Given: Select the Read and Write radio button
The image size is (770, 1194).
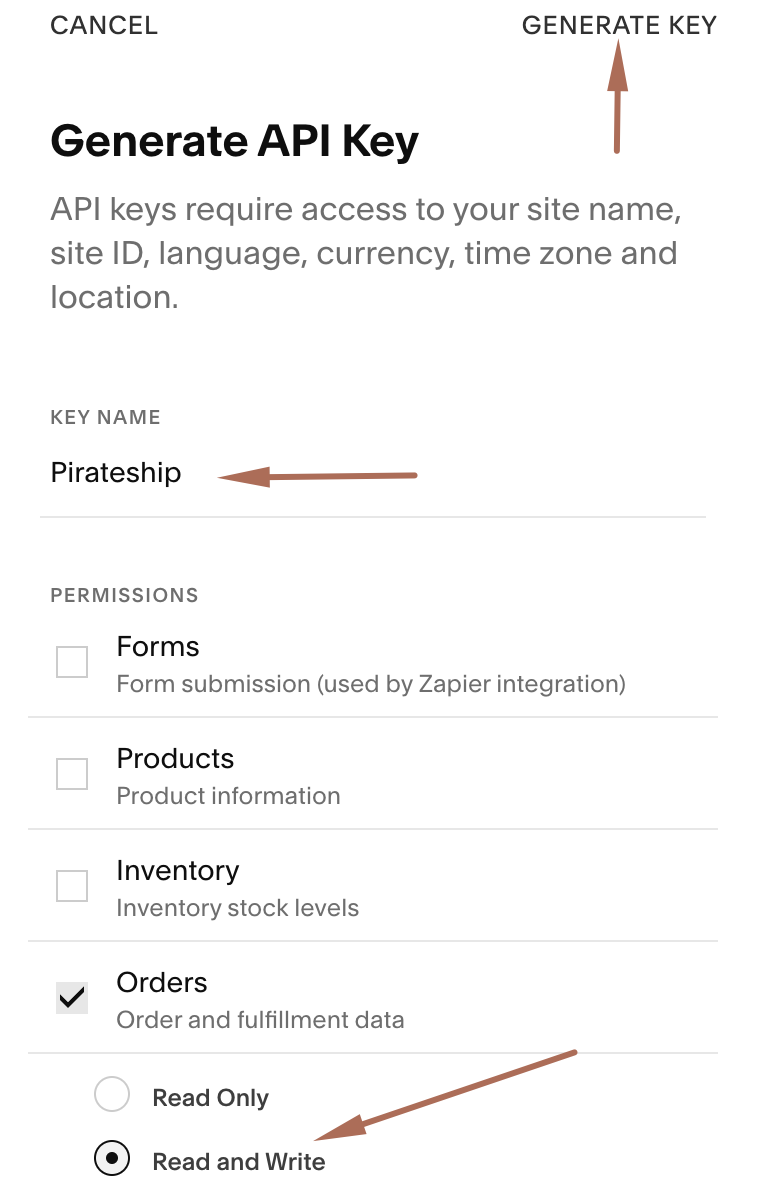Looking at the screenshot, I should [x=111, y=1159].
